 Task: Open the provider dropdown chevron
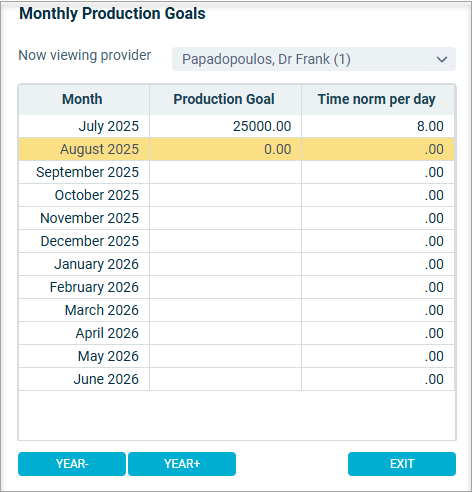[x=442, y=60]
